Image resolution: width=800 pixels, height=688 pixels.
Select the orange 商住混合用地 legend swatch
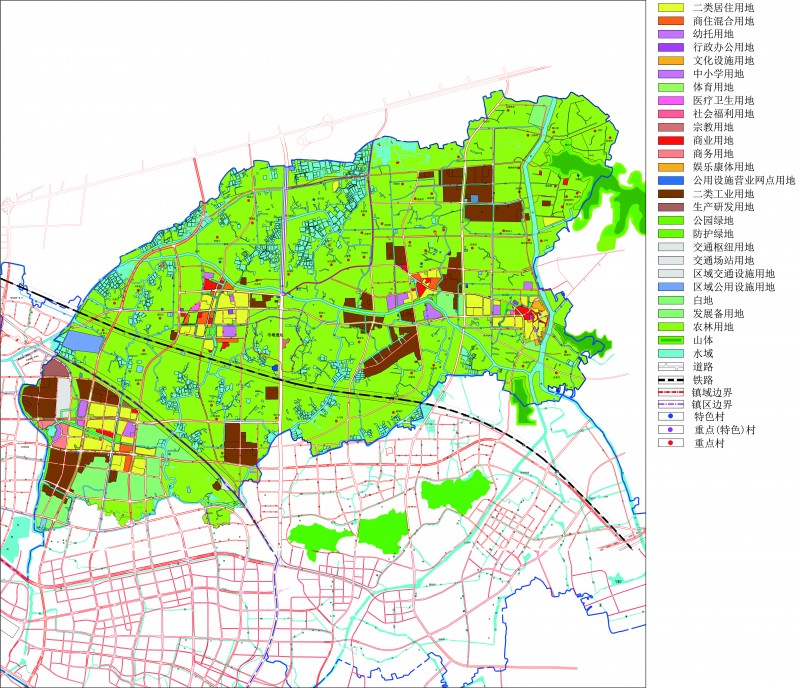pos(669,21)
